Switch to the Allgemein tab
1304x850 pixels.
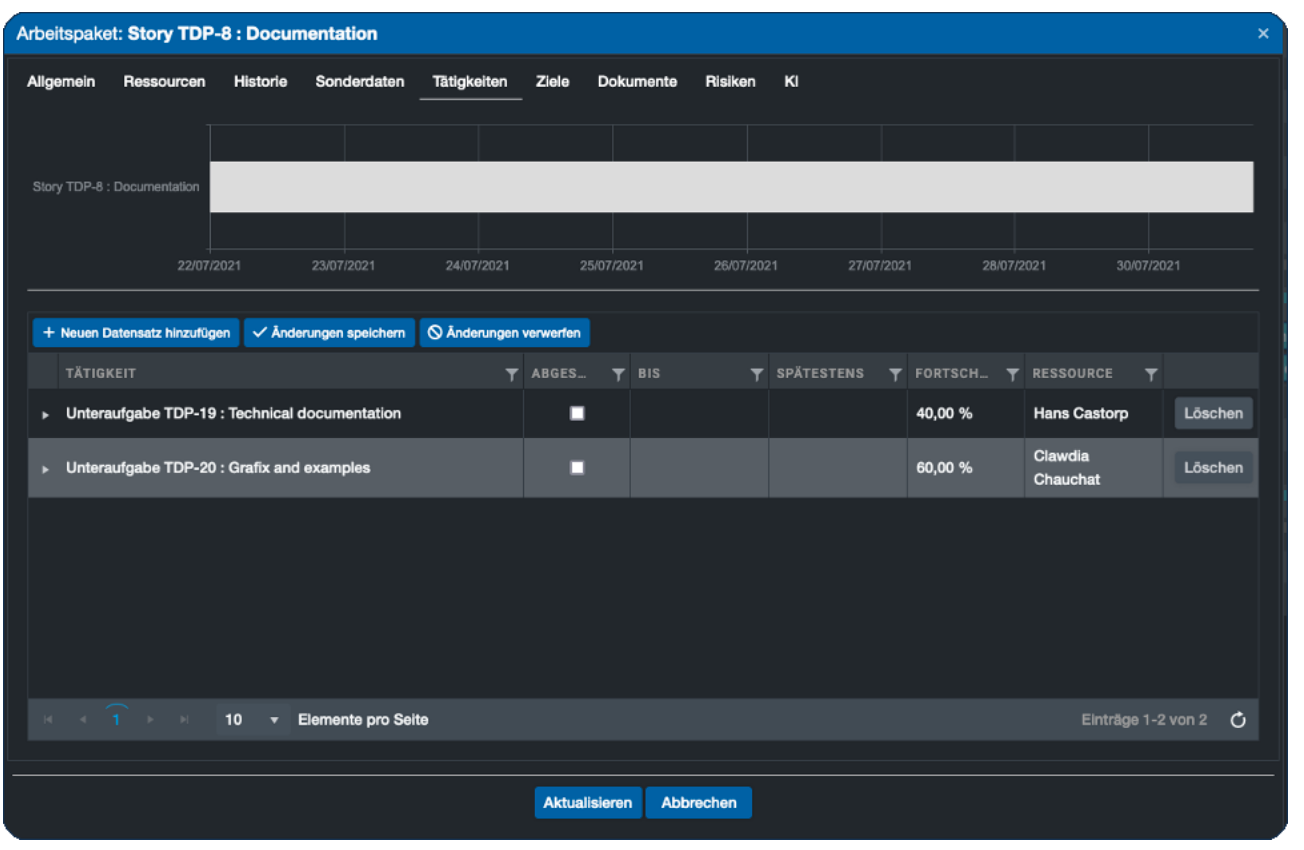pyautogui.click(x=61, y=82)
